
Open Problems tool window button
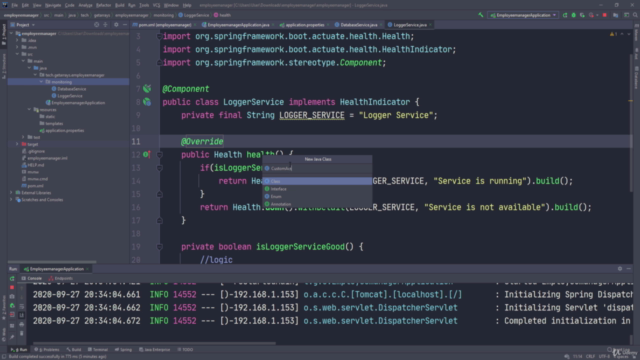pos(47,350)
